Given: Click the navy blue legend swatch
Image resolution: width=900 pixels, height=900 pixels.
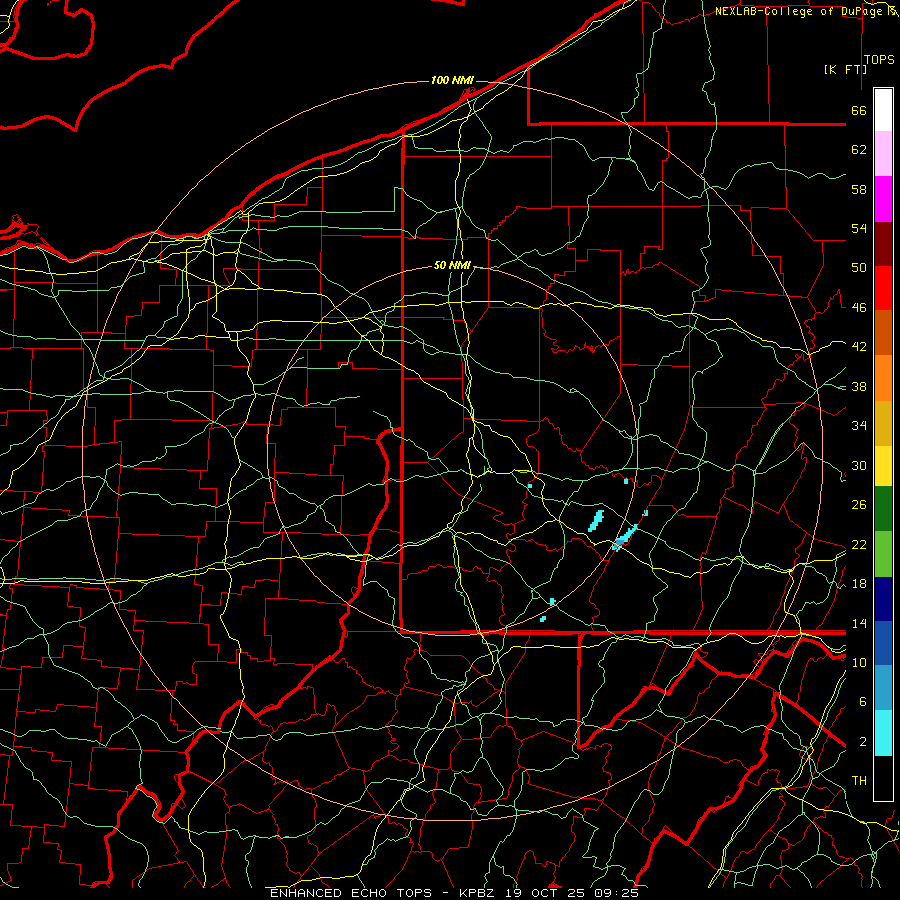Looking at the screenshot, I should (883, 599).
